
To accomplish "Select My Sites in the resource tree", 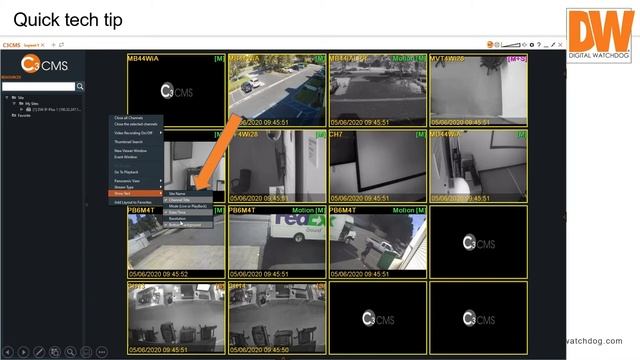I will click(x=31, y=104).
